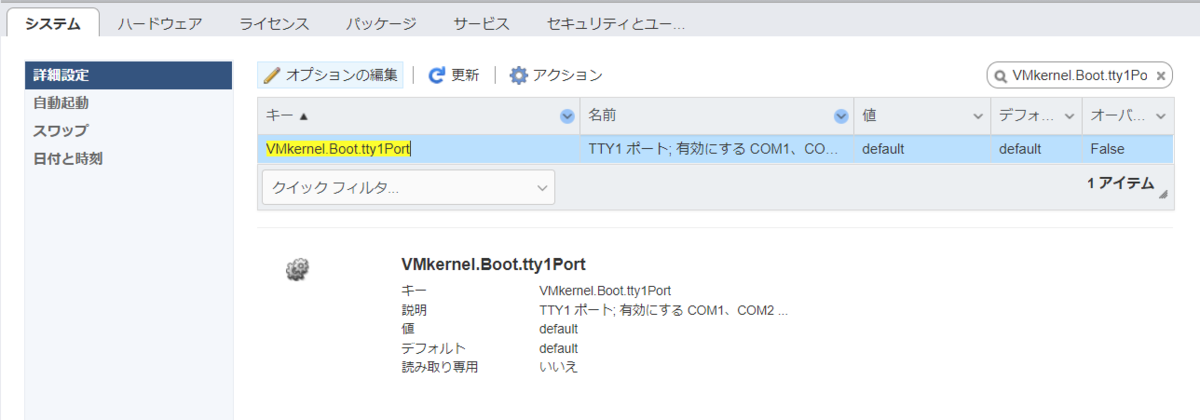The image size is (1200, 420).
Task: Clear the search box with the x icon
Action: [x=1160, y=75]
